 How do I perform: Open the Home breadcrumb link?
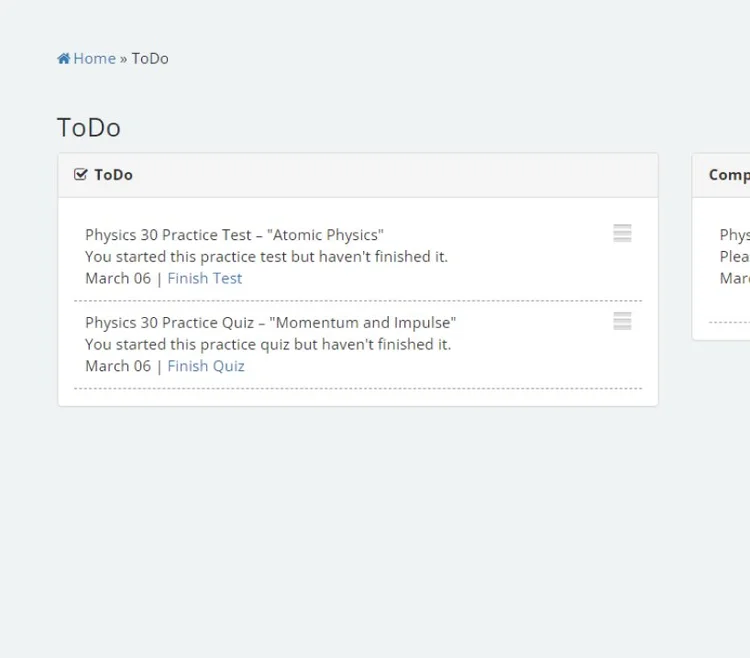[94, 58]
